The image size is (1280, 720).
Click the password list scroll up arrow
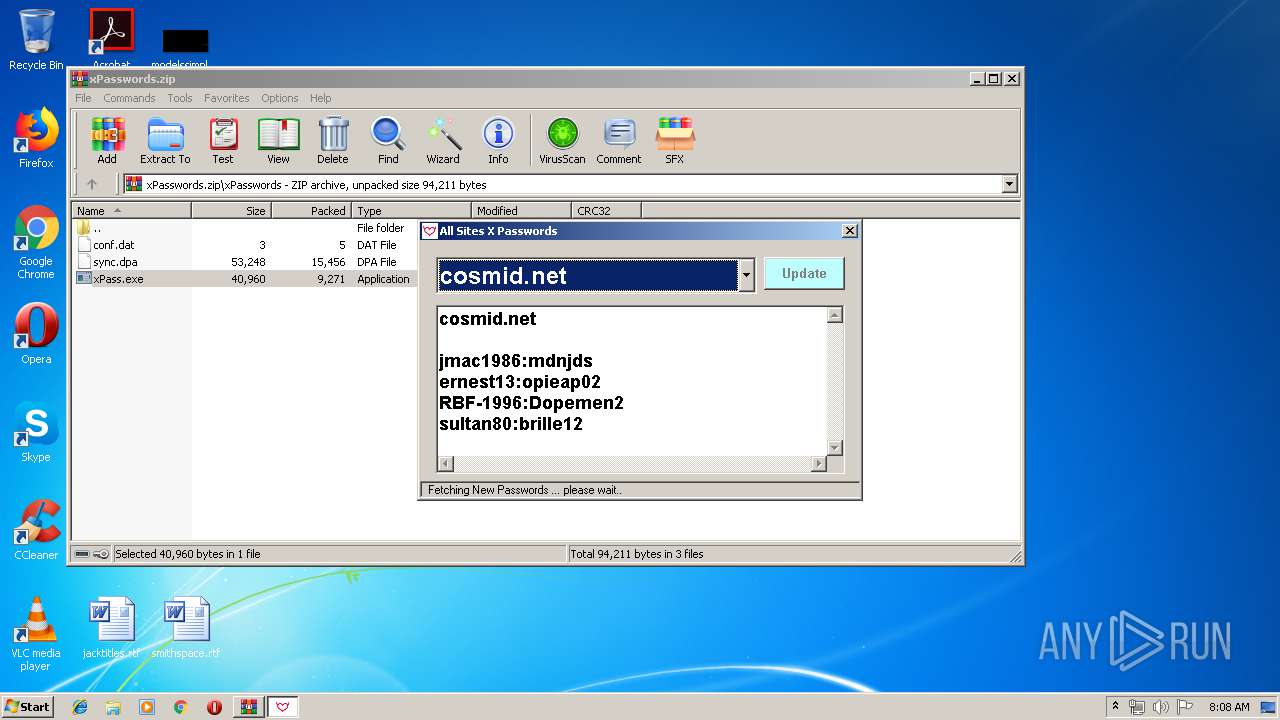[835, 315]
